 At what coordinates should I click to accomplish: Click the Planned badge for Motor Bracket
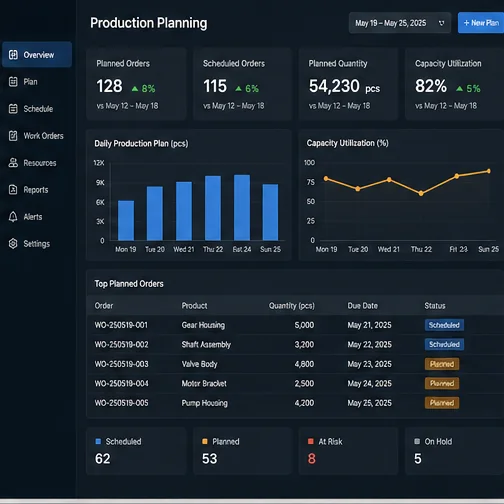[x=442, y=383]
